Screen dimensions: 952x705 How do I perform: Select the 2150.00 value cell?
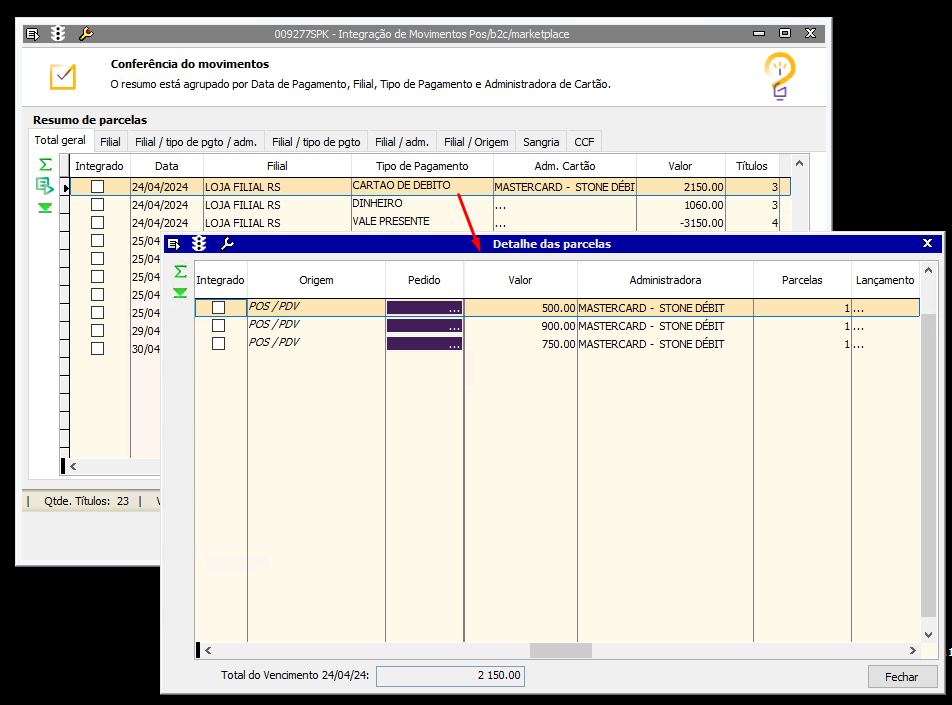pyautogui.click(x=681, y=187)
